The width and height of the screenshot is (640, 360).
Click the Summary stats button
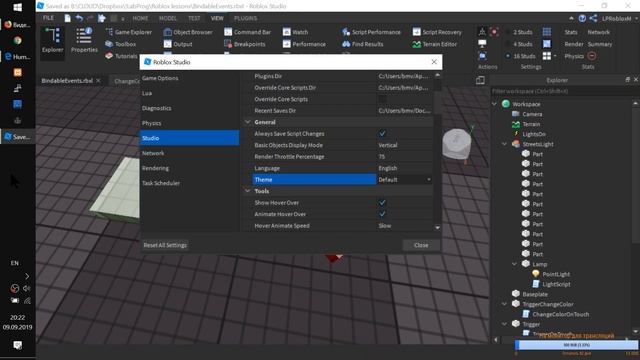(x=600, y=44)
